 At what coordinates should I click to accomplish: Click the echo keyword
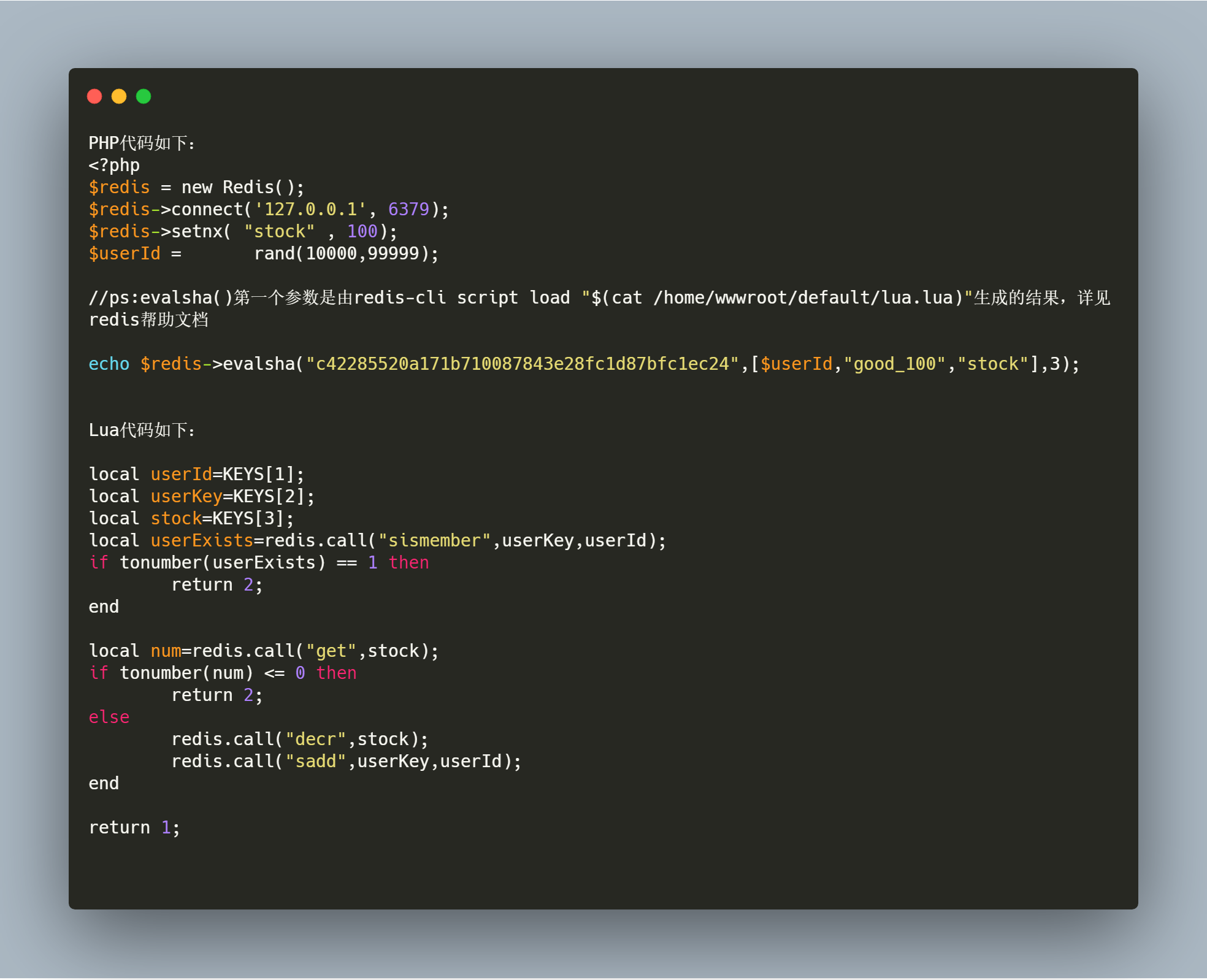pos(109,364)
